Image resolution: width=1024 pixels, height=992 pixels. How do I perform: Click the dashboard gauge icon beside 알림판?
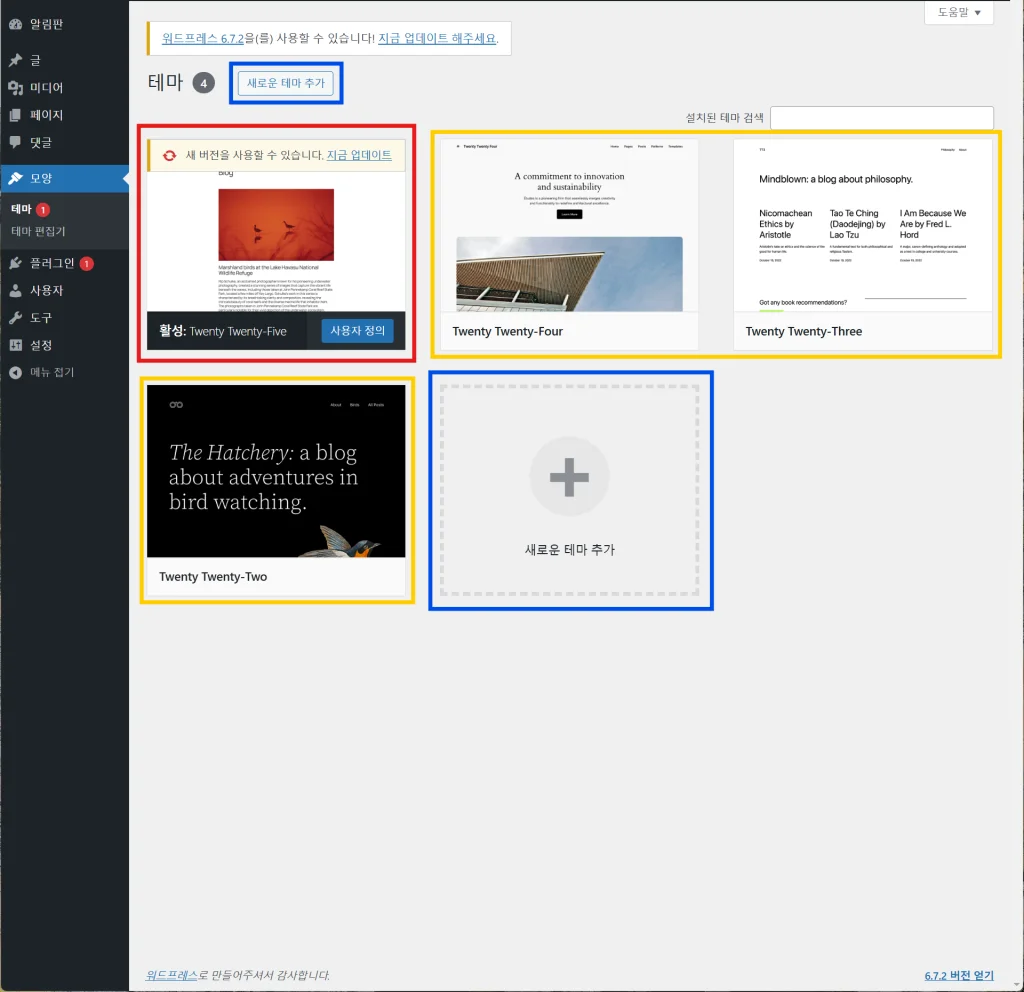(x=16, y=24)
